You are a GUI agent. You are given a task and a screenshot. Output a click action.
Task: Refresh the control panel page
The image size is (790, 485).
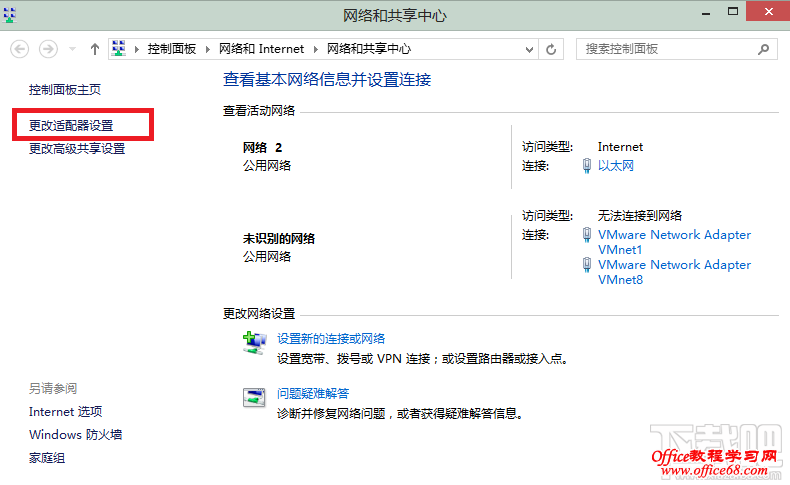pos(551,49)
